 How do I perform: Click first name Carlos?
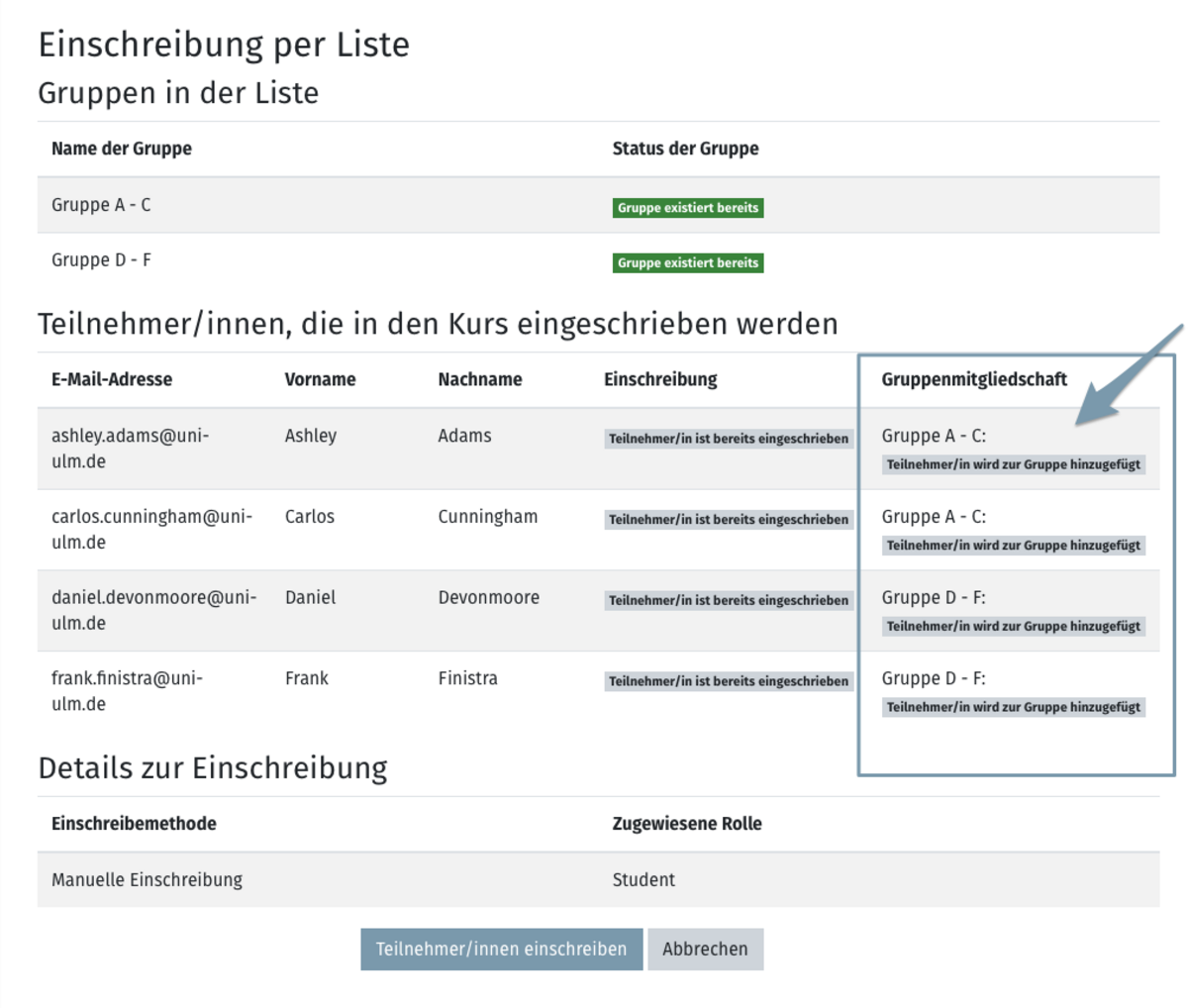coord(310,517)
